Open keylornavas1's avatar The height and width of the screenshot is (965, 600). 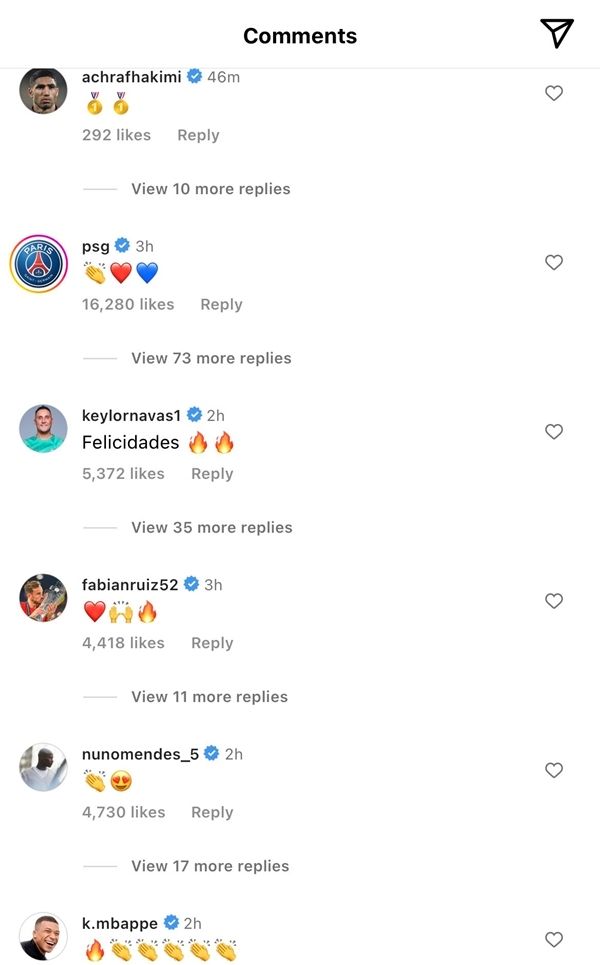pos(43,430)
